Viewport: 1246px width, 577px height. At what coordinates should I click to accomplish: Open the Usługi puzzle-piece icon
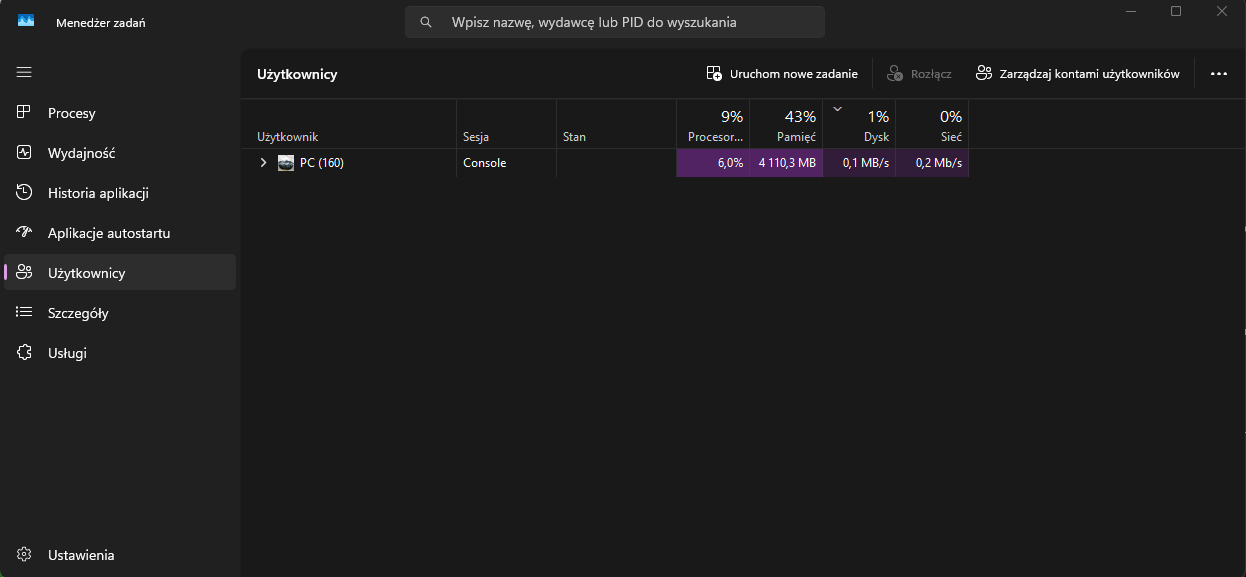click(x=25, y=353)
